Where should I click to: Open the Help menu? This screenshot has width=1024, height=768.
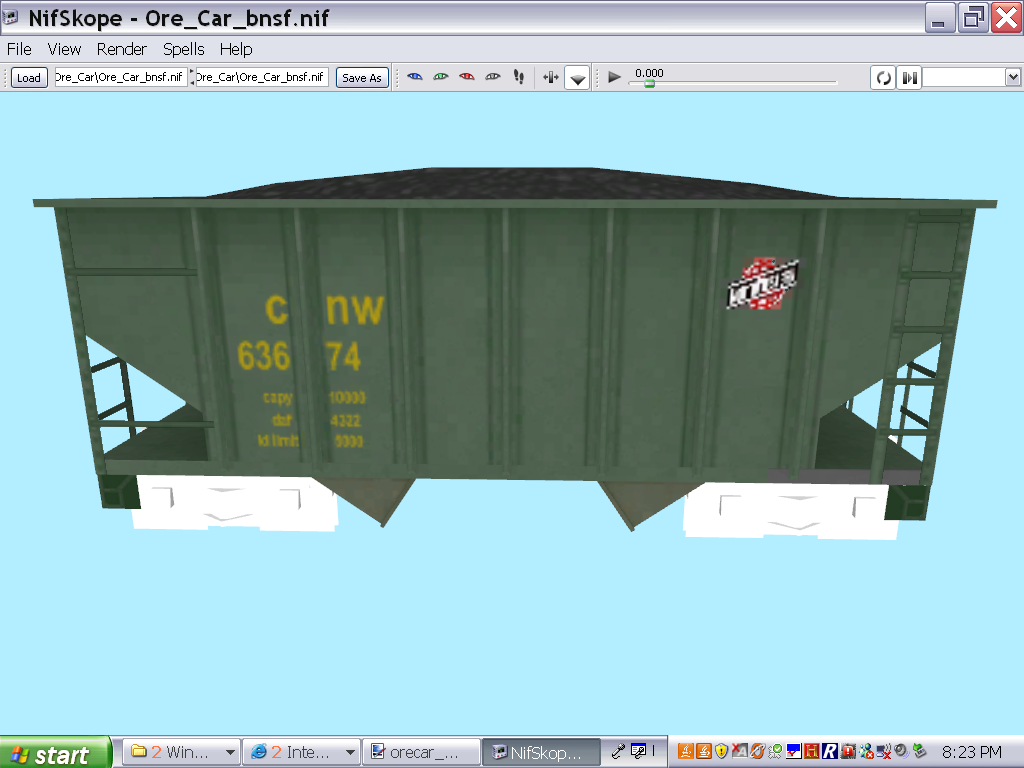click(x=236, y=49)
